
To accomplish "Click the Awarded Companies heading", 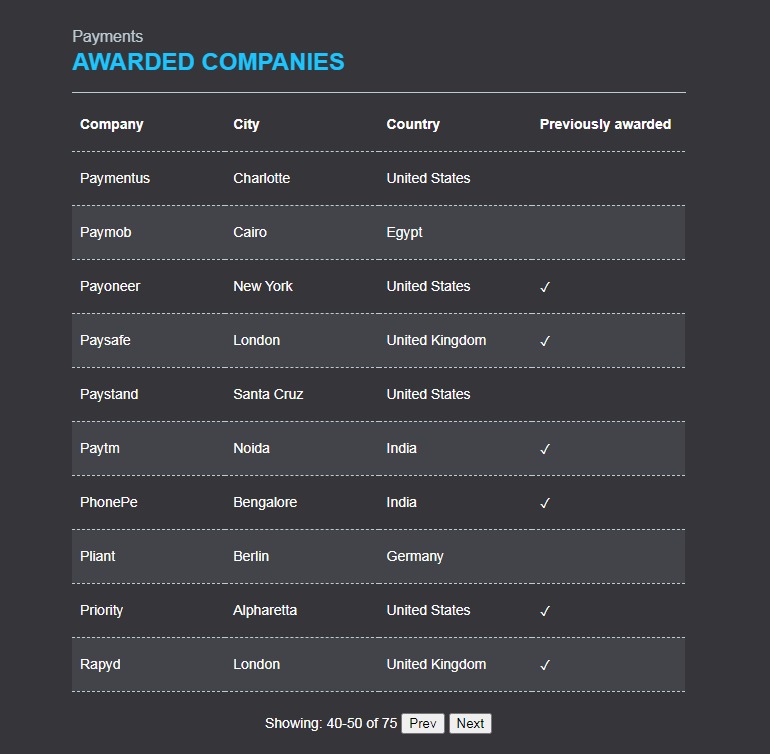I will [208, 62].
